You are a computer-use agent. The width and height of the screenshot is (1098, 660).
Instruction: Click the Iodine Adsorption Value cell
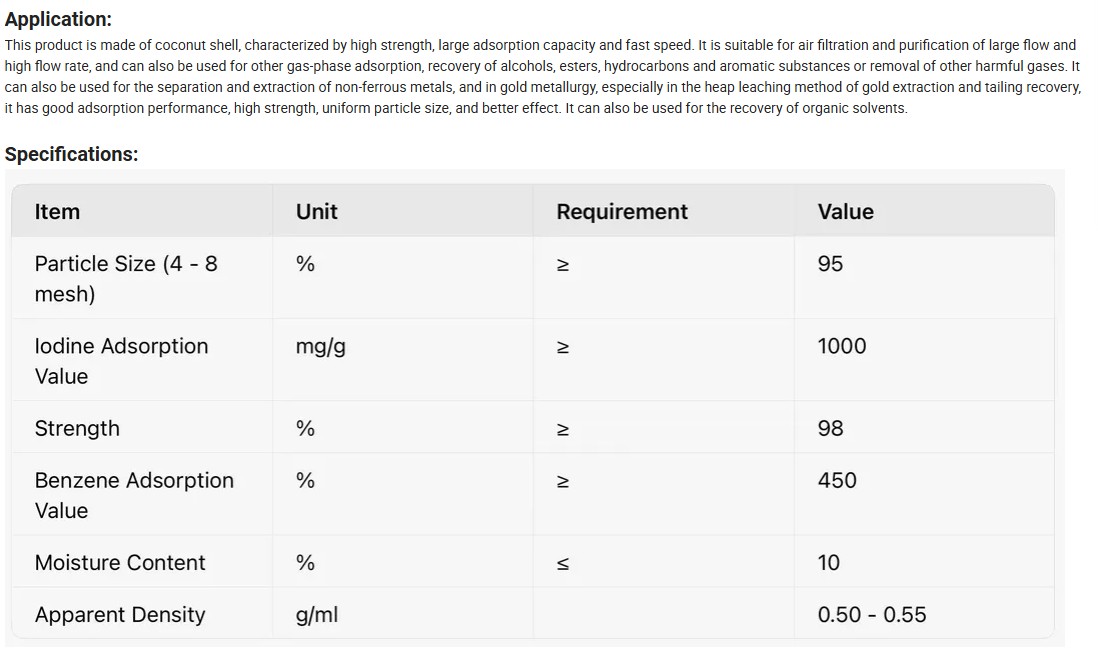point(121,361)
